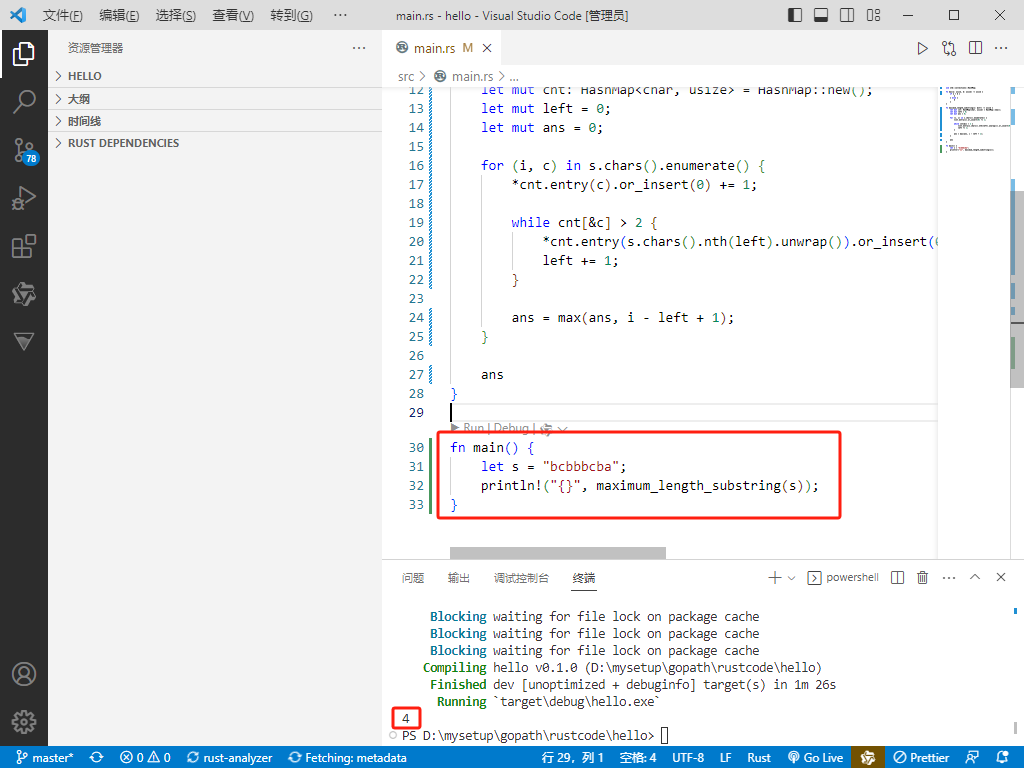Switch to the 输出 output tab
Viewport: 1024px width, 768px height.
(458, 578)
